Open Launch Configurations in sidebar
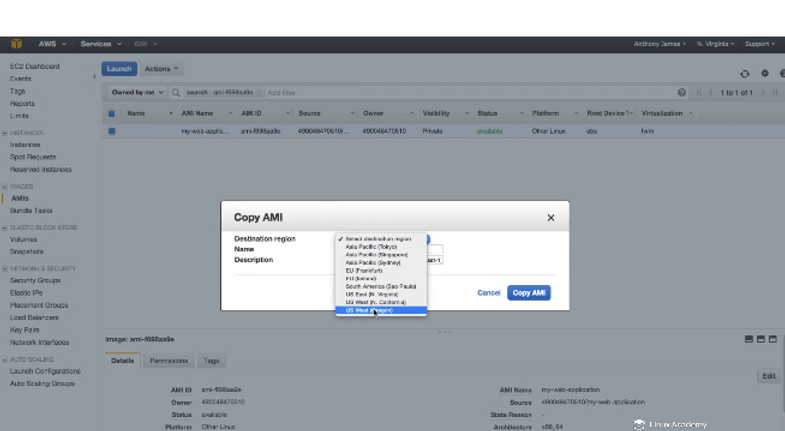The width and height of the screenshot is (785, 431). pyautogui.click(x=45, y=371)
